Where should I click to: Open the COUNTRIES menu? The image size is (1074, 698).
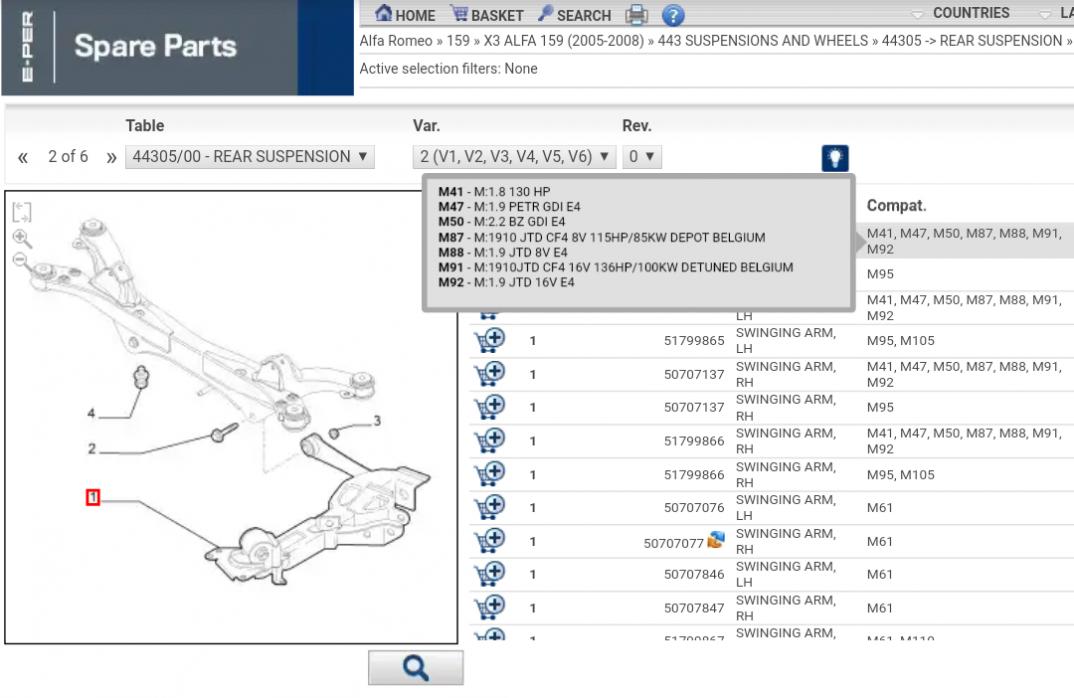(x=971, y=13)
